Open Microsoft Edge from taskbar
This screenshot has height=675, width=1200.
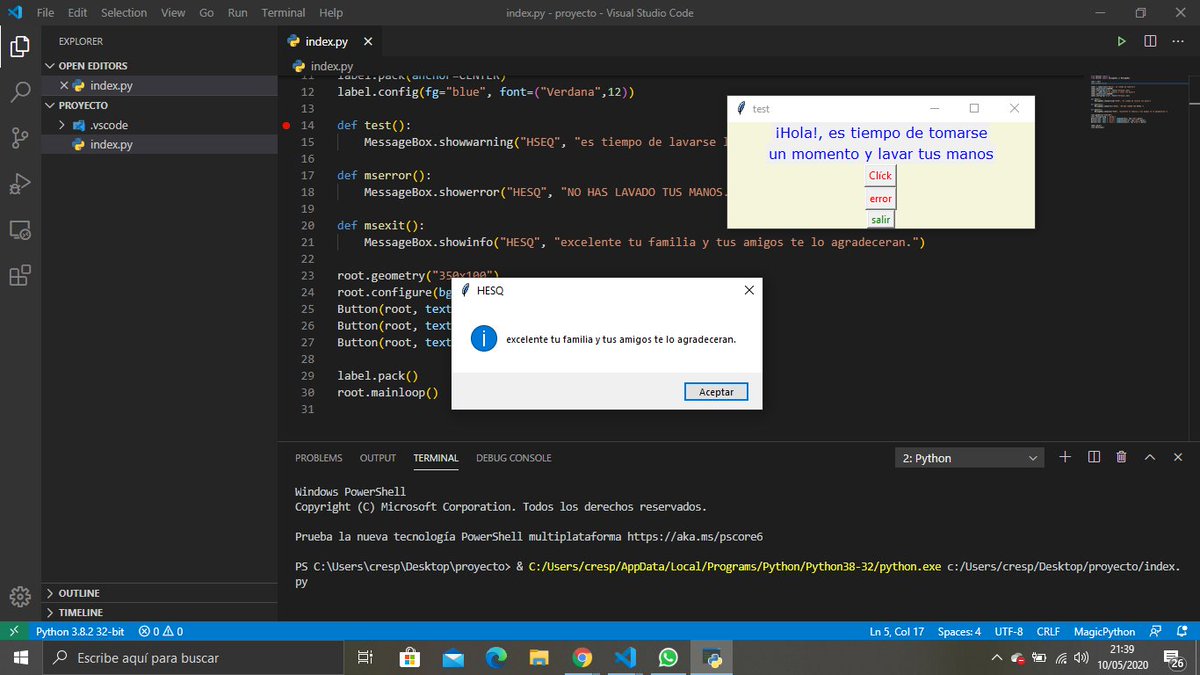496,658
